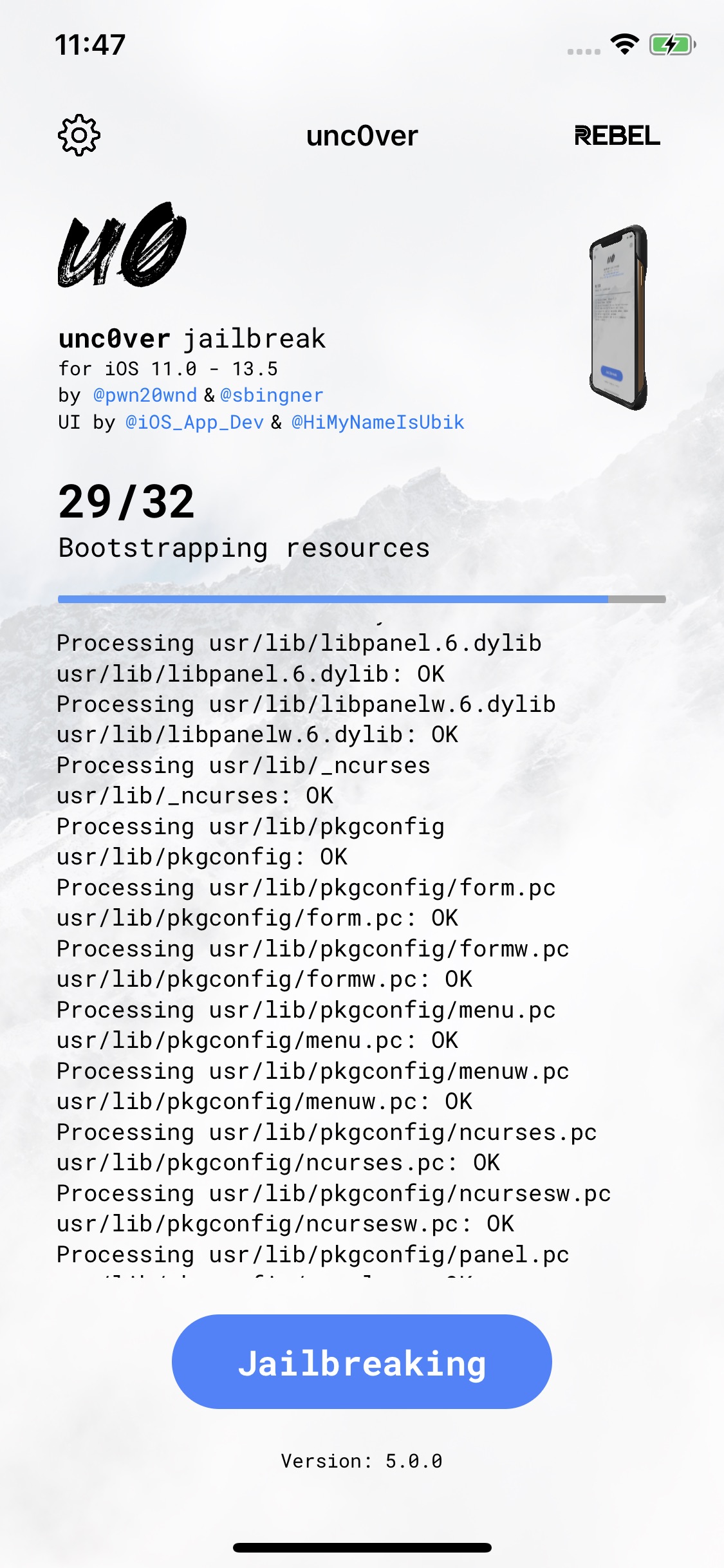Viewport: 724px width, 1568px height.
Task: Tap log line 'usr/lib/pkgconfig/menu.pc: OK'
Action: pos(257,1040)
